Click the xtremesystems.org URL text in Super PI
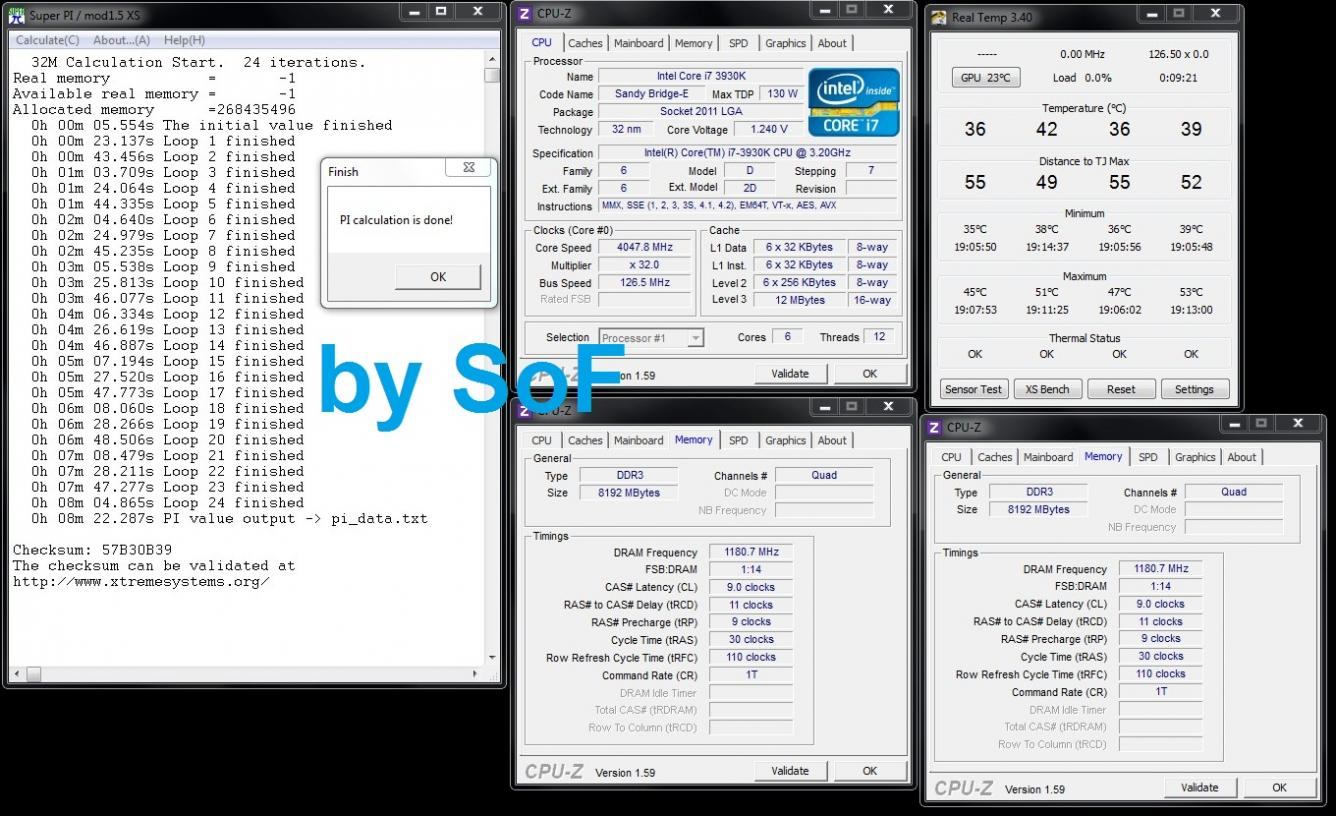The height and width of the screenshot is (816, 1336). [x=141, y=582]
